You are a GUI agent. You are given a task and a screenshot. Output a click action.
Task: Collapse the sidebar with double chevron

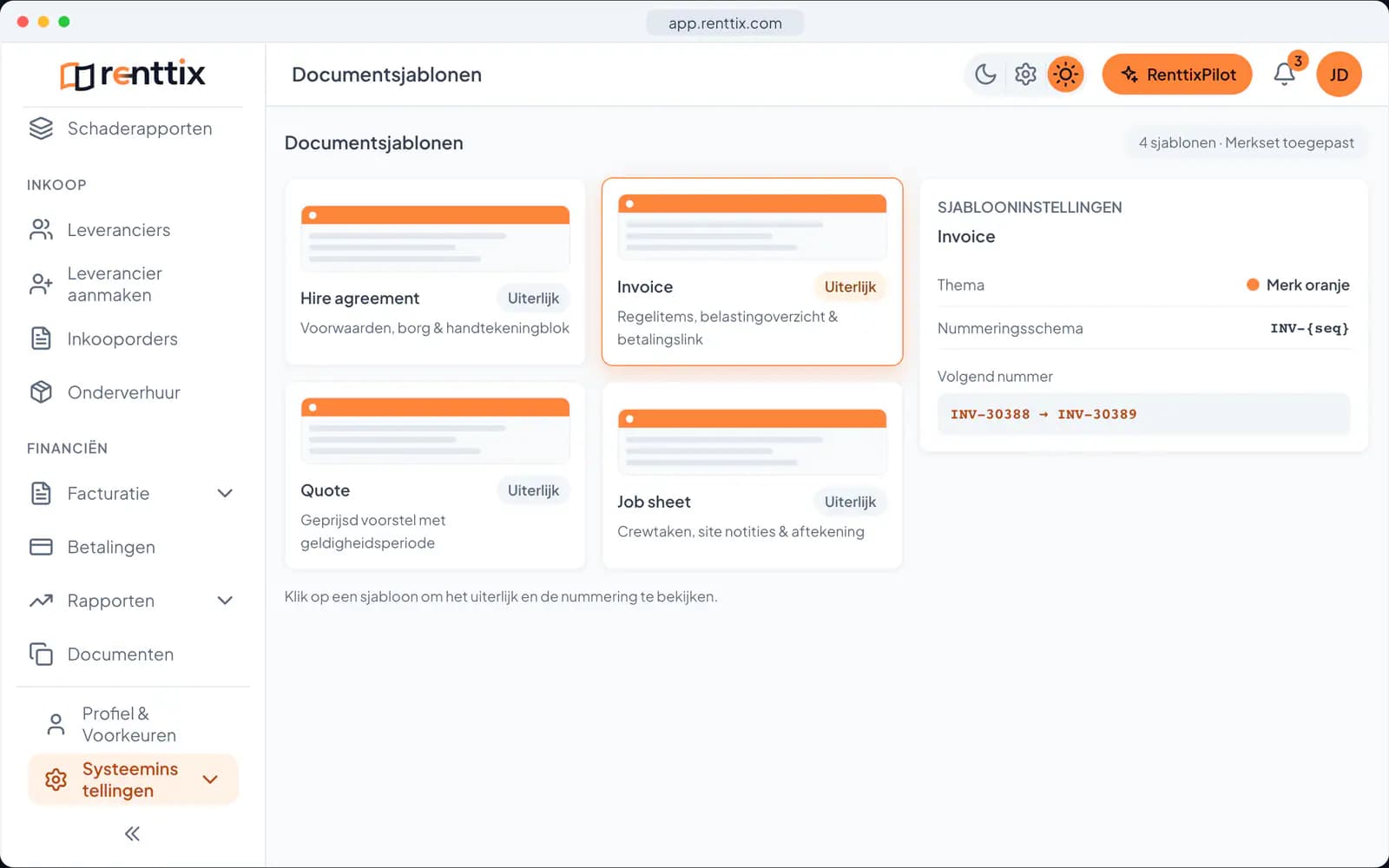132,834
